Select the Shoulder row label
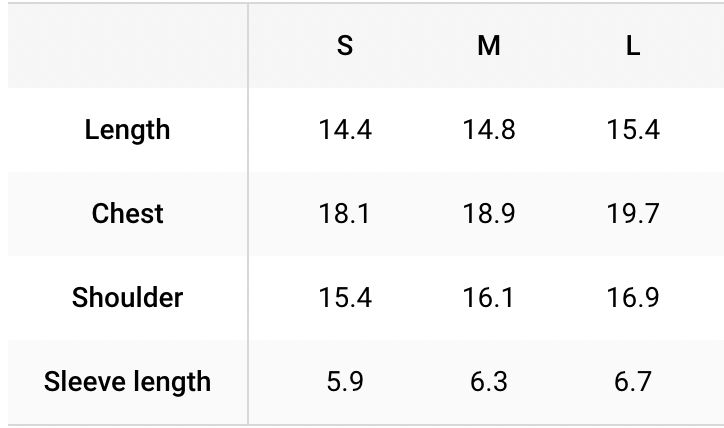Screen dimensions: 724x428 [x=127, y=298]
